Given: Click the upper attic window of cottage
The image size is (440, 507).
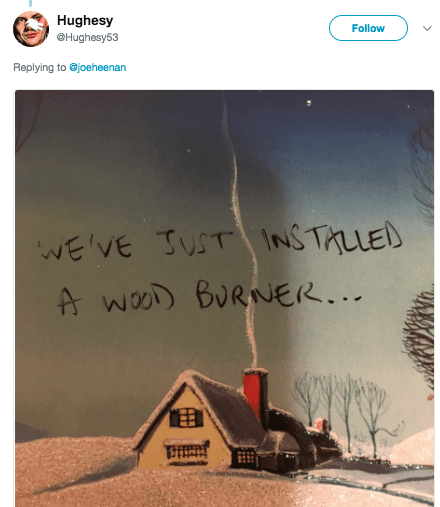Looking at the screenshot, I should [186, 417].
